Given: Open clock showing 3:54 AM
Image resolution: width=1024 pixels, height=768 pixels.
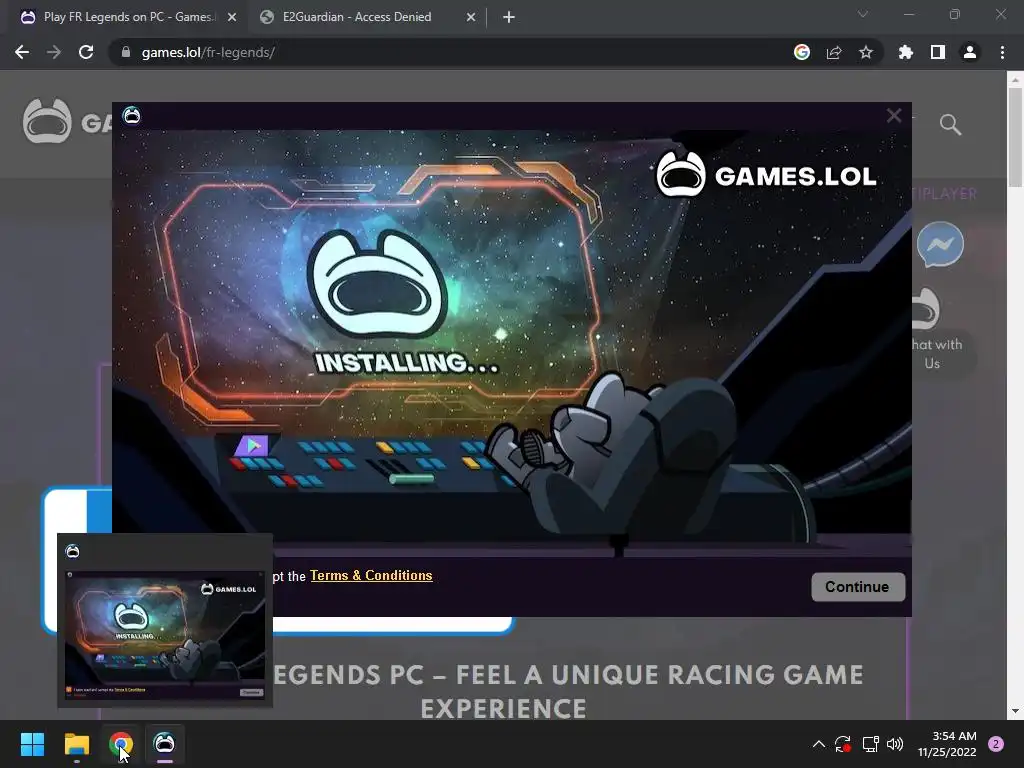Looking at the screenshot, I should [x=947, y=744].
